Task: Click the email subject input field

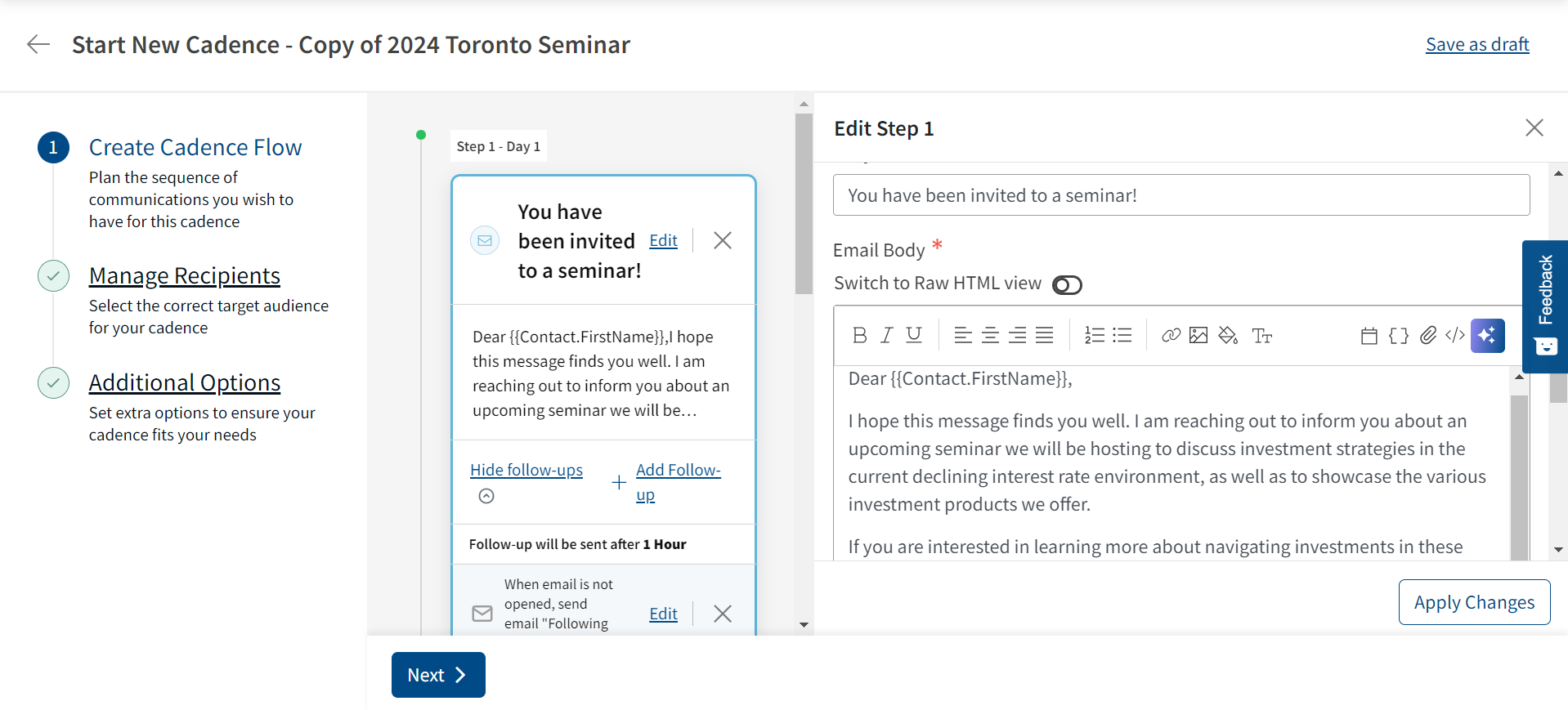Action: tap(1181, 195)
